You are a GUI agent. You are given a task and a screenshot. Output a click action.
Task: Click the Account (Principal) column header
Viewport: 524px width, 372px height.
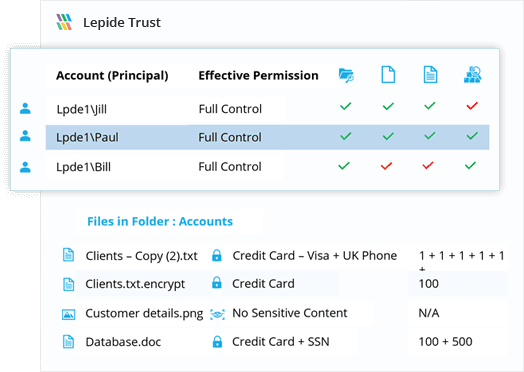coord(112,76)
